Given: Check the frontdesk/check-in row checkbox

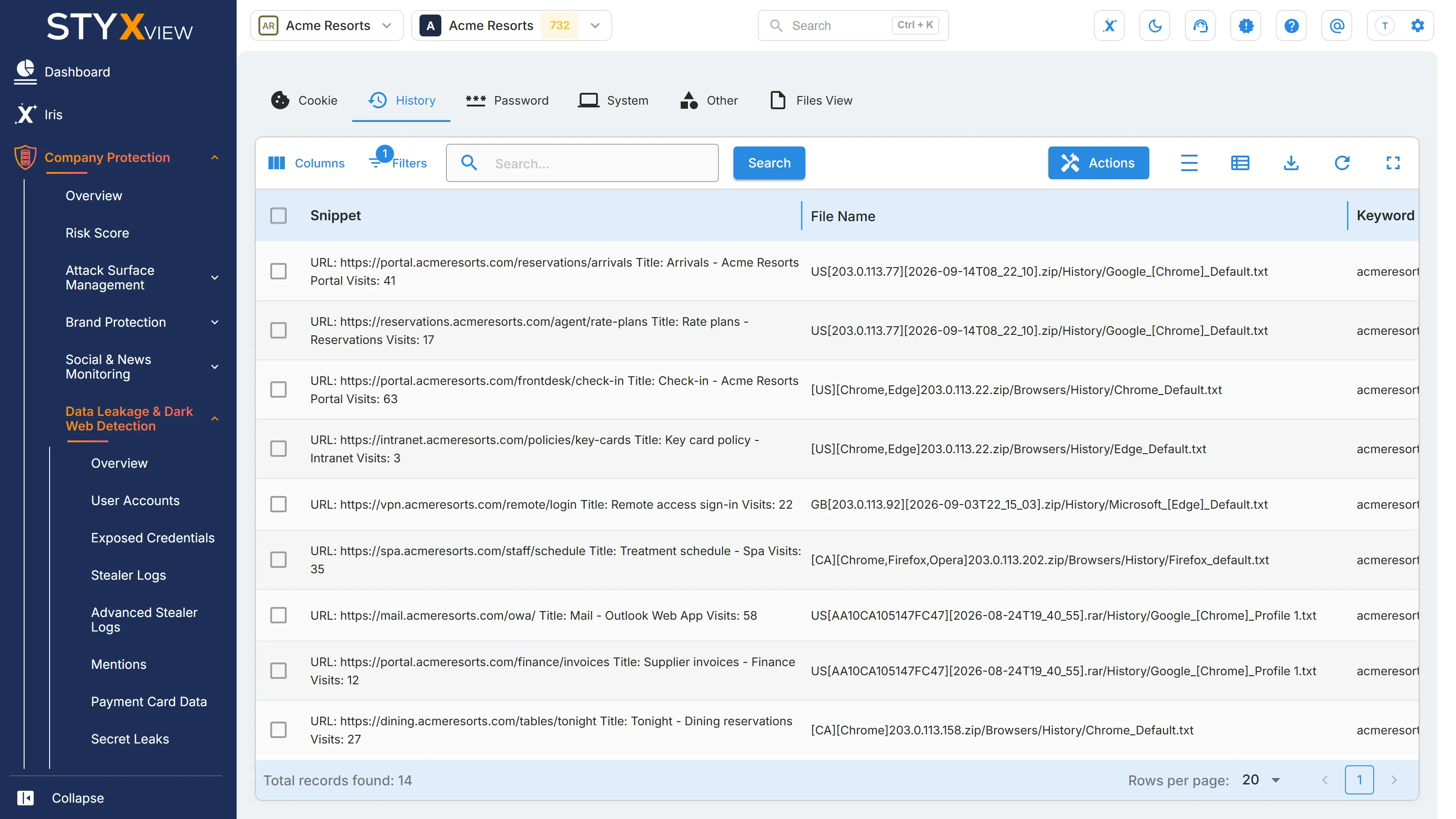Looking at the screenshot, I should tap(278, 389).
